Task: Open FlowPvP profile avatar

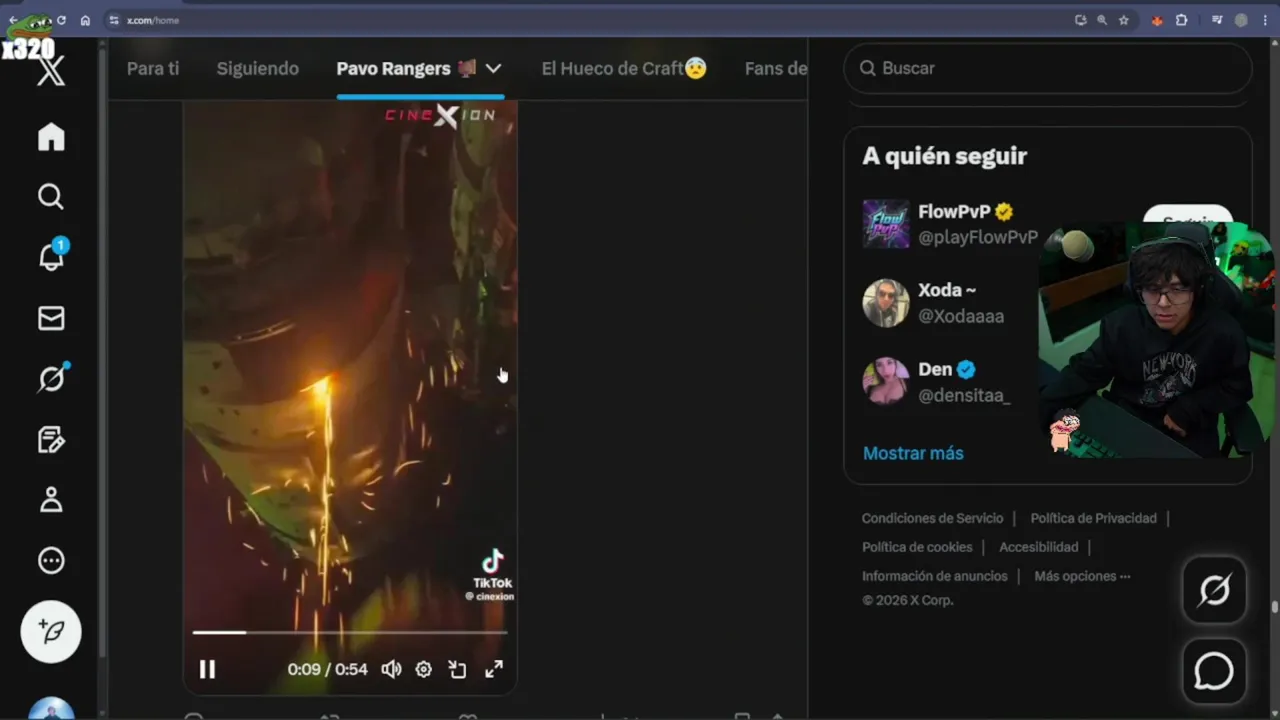Action: [x=886, y=224]
